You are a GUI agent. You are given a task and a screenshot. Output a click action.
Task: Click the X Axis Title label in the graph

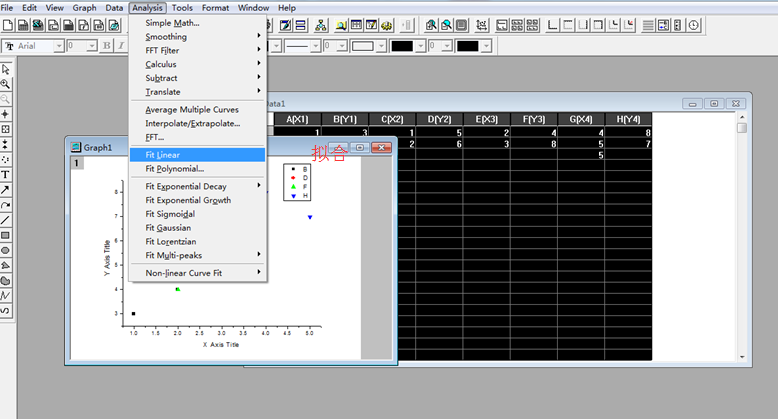[221, 344]
